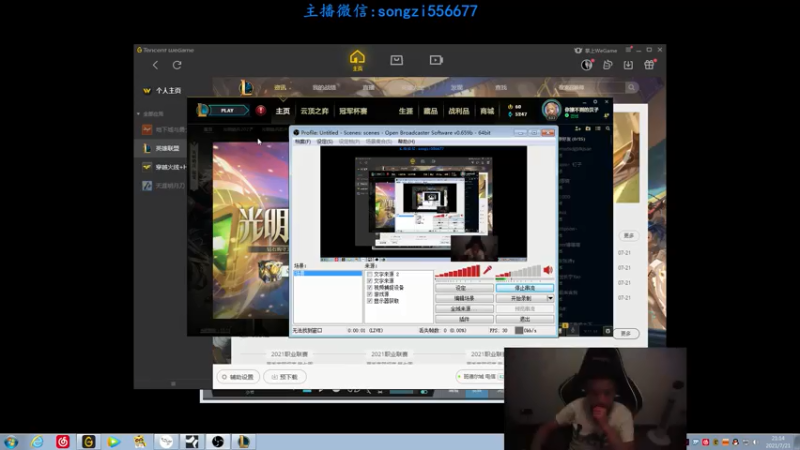
Task: Adjust the microphone volume meter in OBS
Action: click(x=457, y=271)
